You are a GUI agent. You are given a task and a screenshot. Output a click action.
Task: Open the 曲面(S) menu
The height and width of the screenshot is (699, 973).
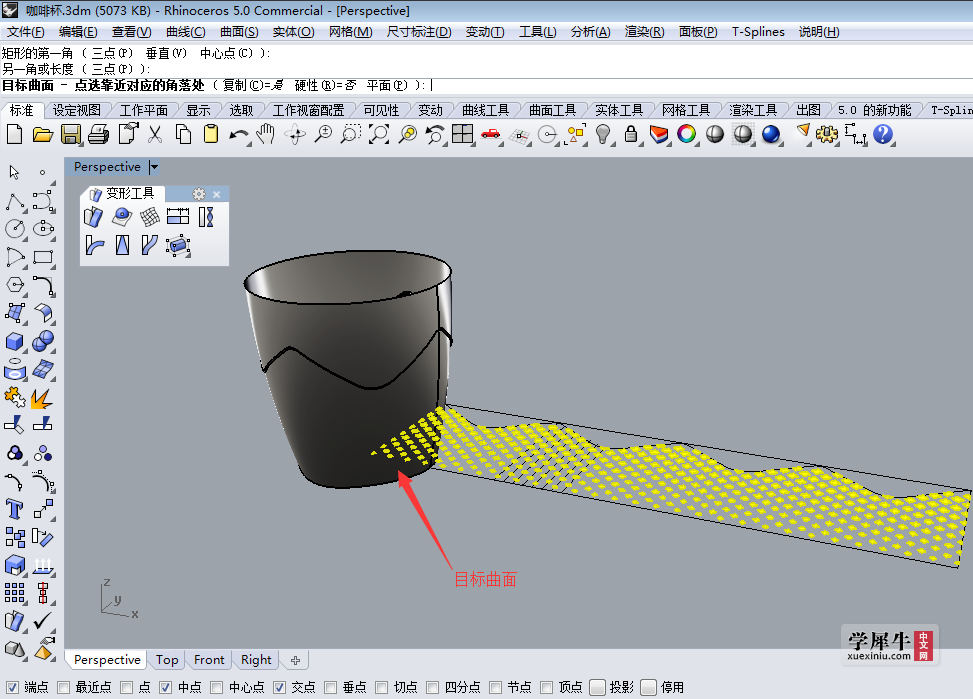(x=239, y=32)
